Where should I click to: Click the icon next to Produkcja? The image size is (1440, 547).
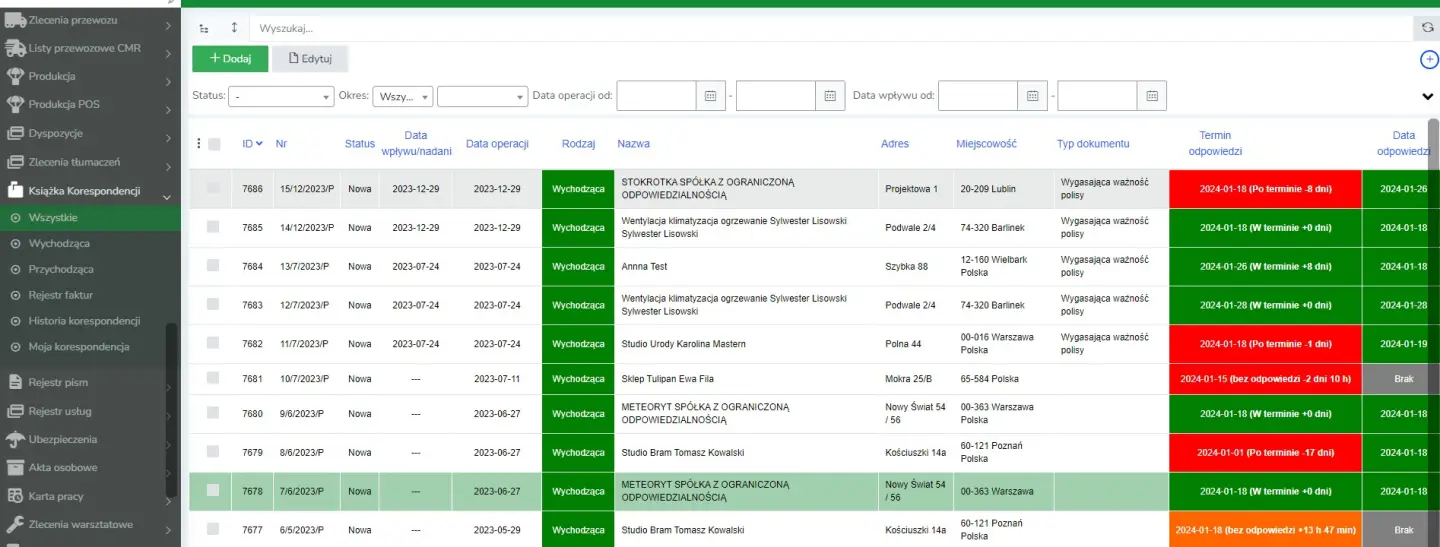[x=14, y=76]
